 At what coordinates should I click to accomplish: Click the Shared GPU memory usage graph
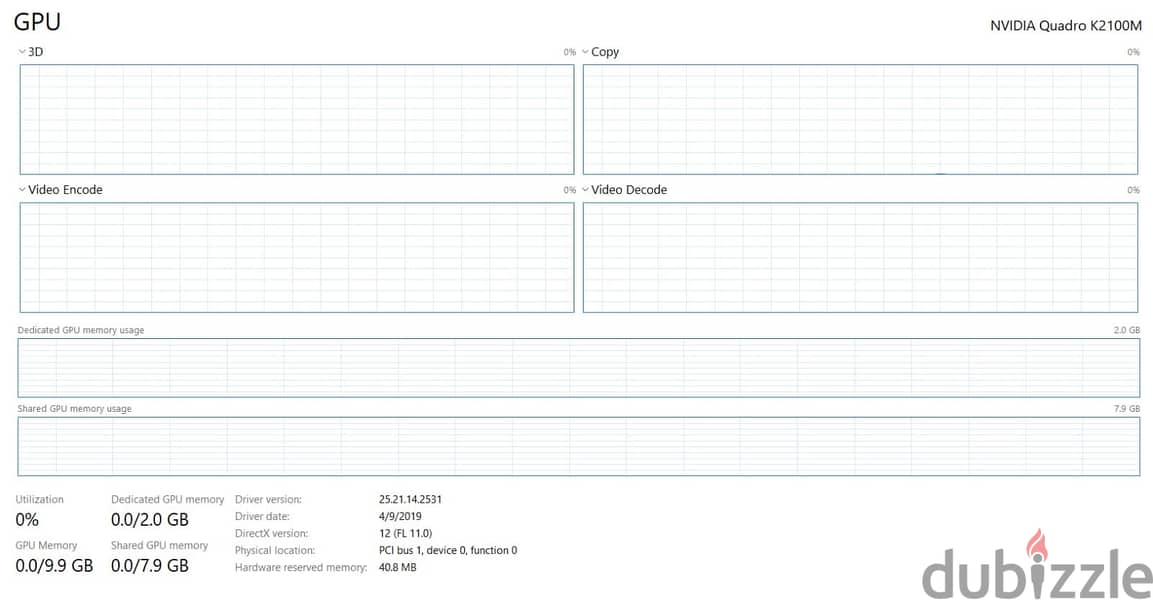579,446
